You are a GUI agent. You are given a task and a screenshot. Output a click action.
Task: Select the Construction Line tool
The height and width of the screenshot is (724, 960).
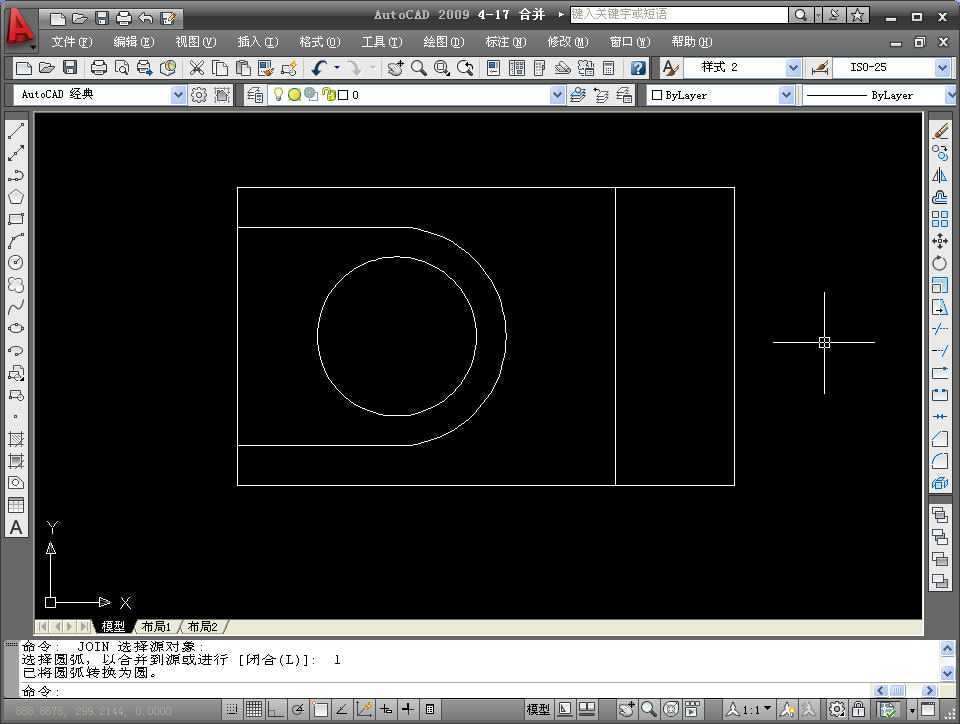(16, 153)
